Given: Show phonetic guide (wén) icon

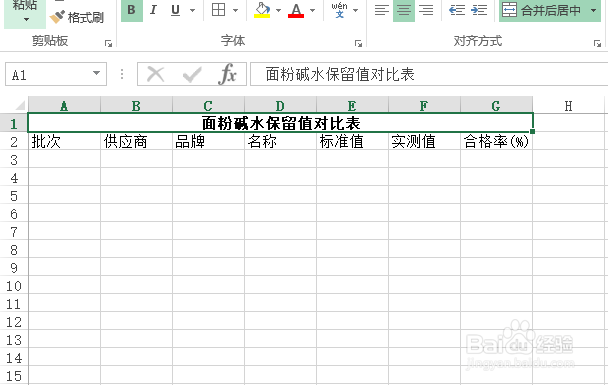Looking at the screenshot, I should 339,10.
